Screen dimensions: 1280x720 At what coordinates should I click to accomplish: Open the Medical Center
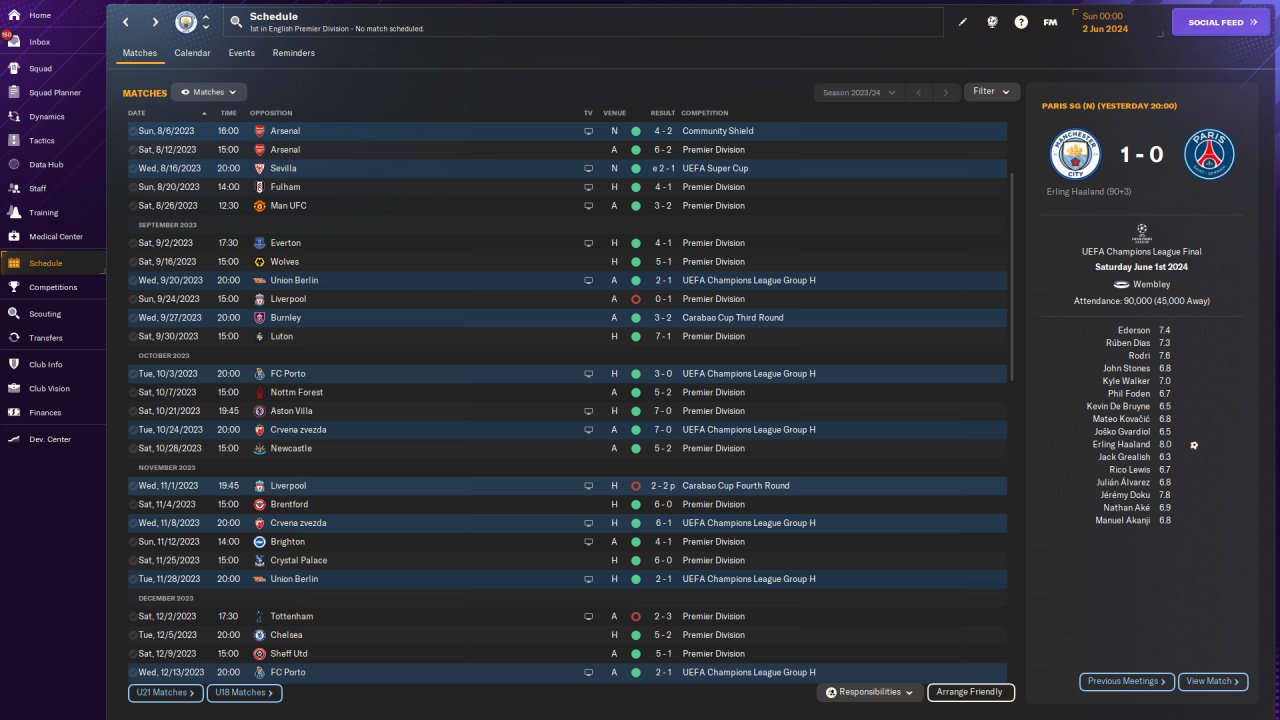coord(56,237)
